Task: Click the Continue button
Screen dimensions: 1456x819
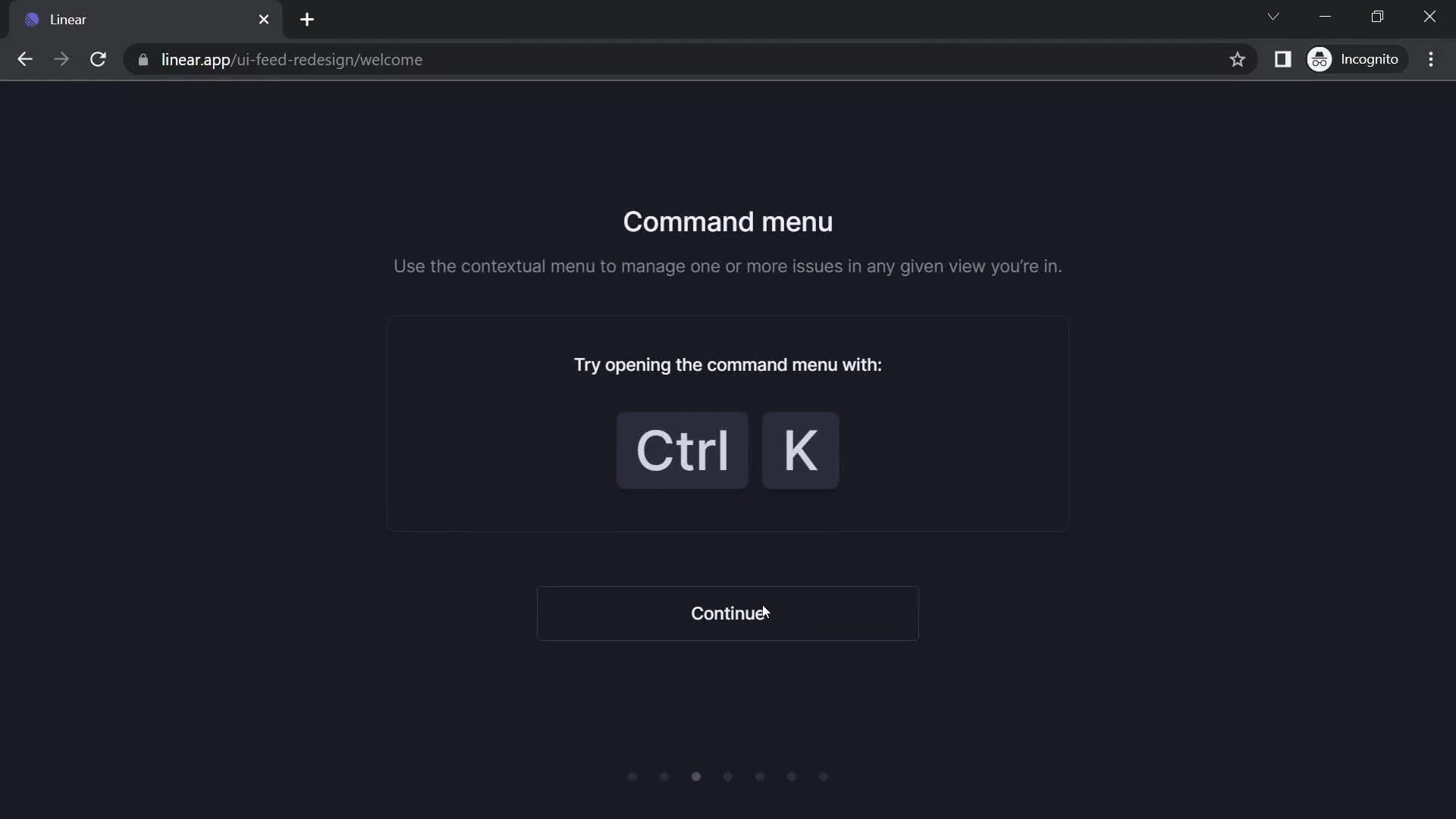Action: 727,613
